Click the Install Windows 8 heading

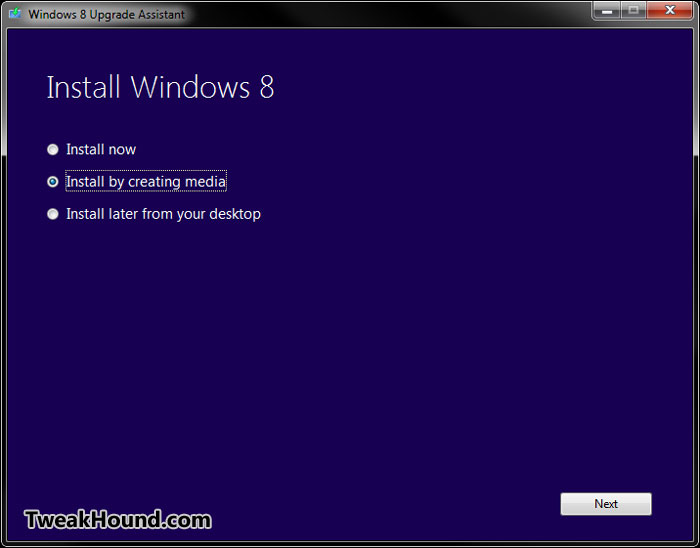160,87
